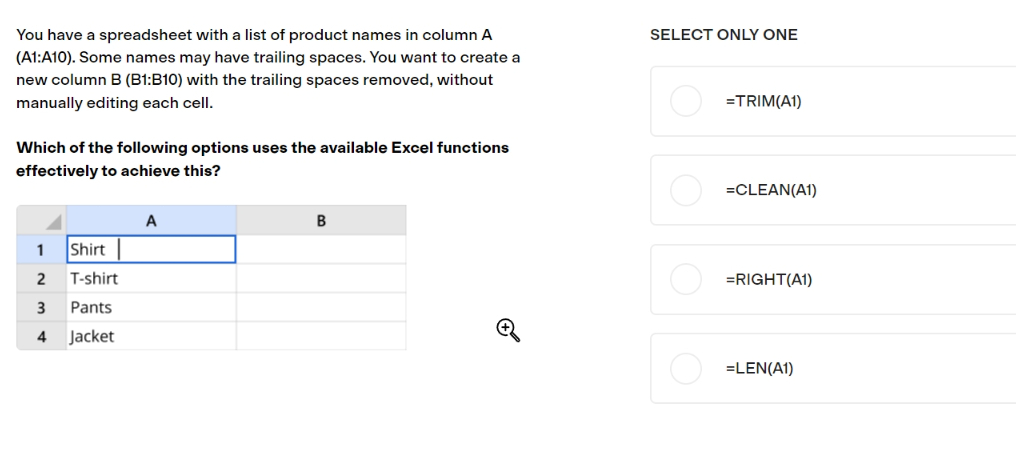Screen dimensions: 1016x451
Task: Click cell A1 containing Shirt
Action: (151, 249)
